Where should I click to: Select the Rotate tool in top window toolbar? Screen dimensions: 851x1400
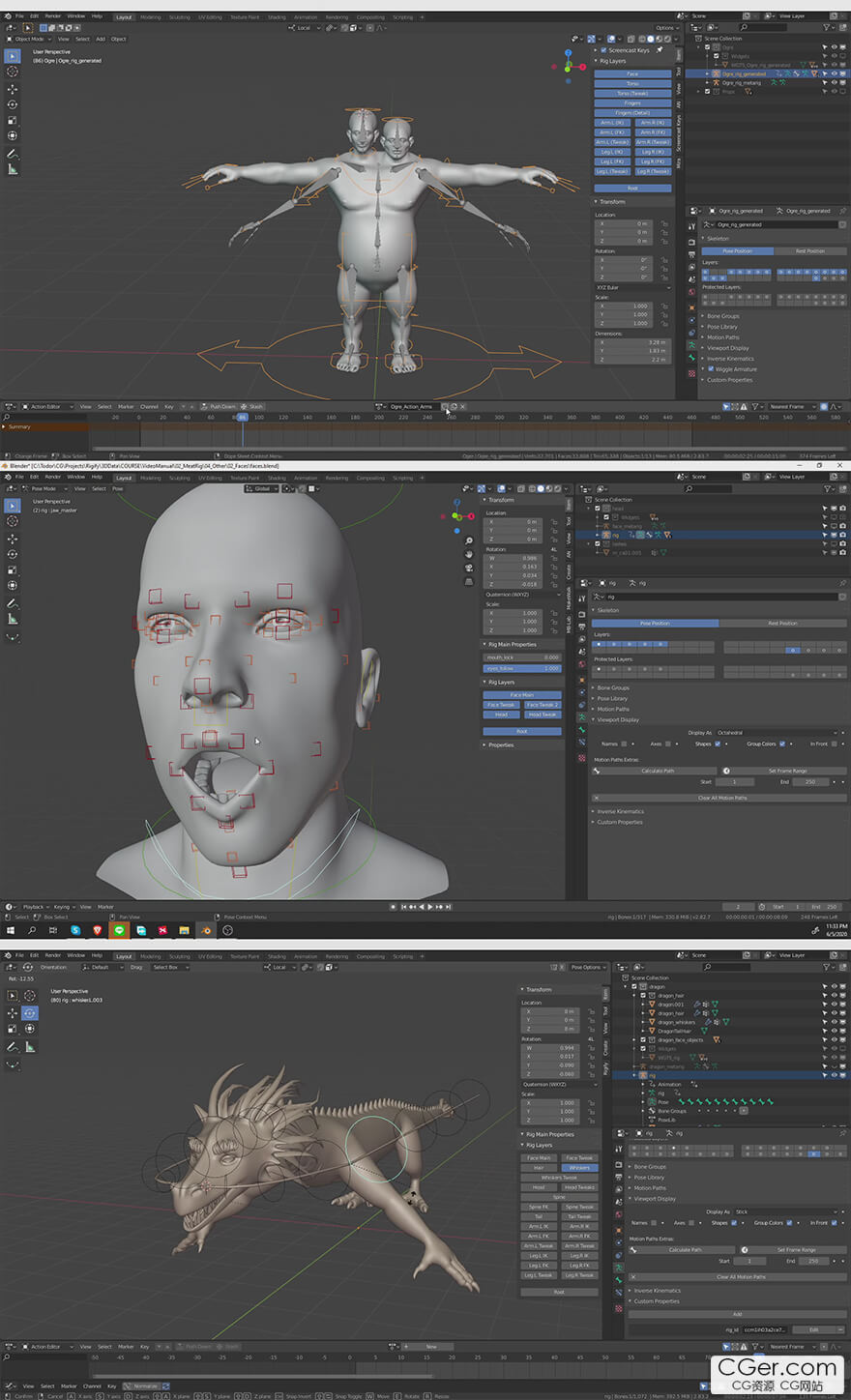click(x=13, y=104)
